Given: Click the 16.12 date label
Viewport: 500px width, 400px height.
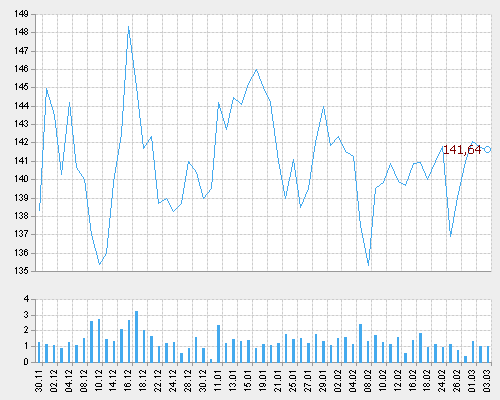Looking at the screenshot, I should (x=129, y=381).
